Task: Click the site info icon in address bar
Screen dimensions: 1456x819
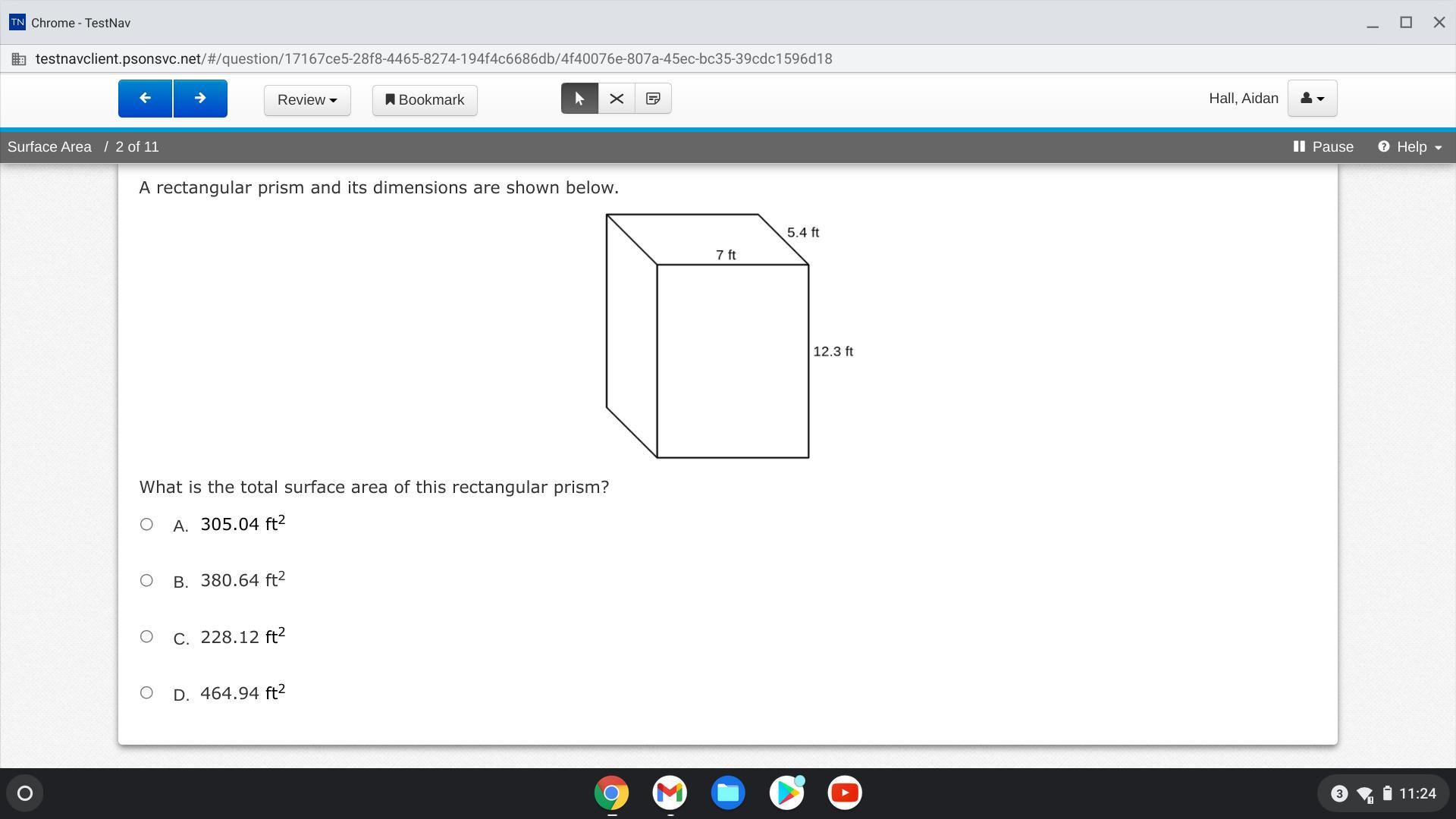Action: click(19, 59)
